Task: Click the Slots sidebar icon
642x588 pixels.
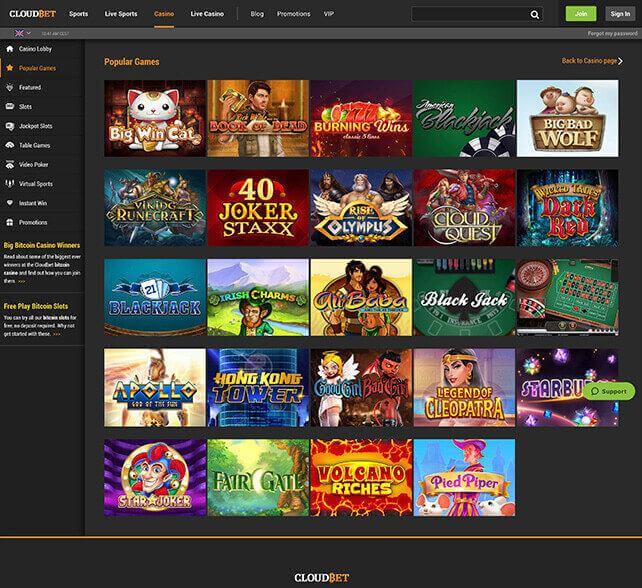Action: click(10, 106)
